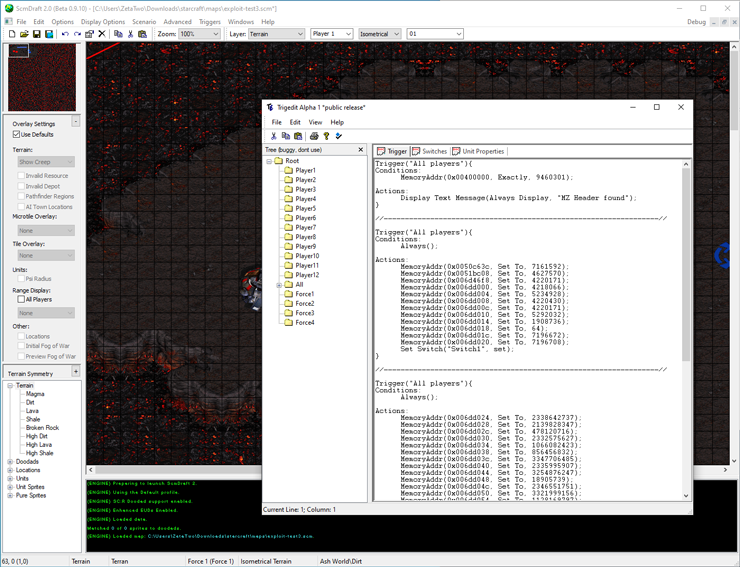Switch to the Switches tab
740x567 pixels.
429,152
